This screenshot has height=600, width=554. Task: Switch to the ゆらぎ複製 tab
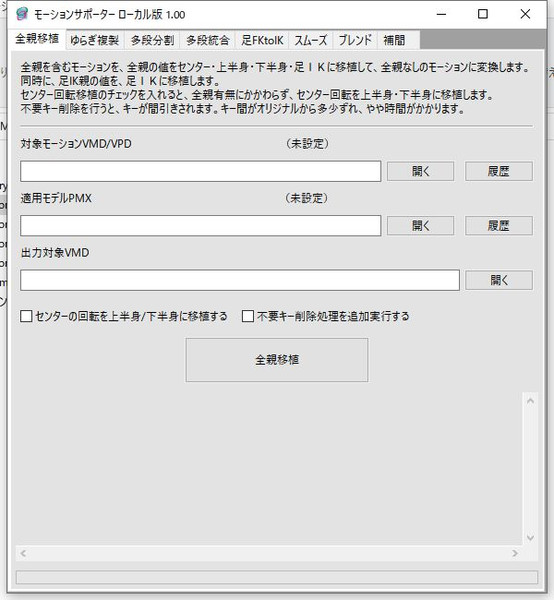point(95,40)
